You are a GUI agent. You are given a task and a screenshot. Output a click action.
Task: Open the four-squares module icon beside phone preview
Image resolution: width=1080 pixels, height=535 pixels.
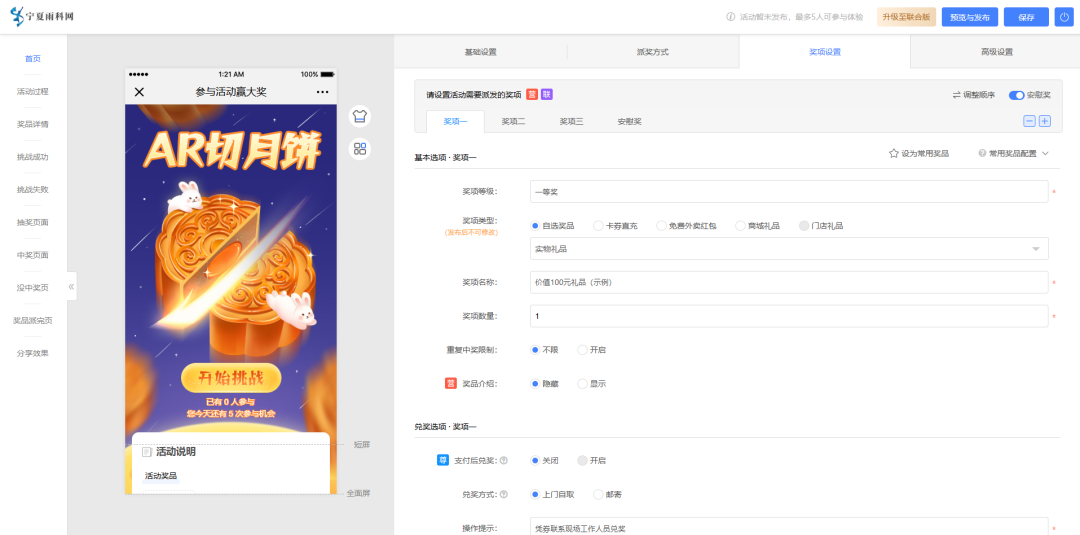tap(360, 149)
